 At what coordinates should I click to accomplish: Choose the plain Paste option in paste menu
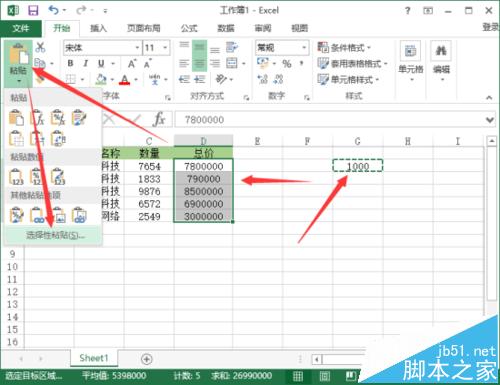[16, 117]
